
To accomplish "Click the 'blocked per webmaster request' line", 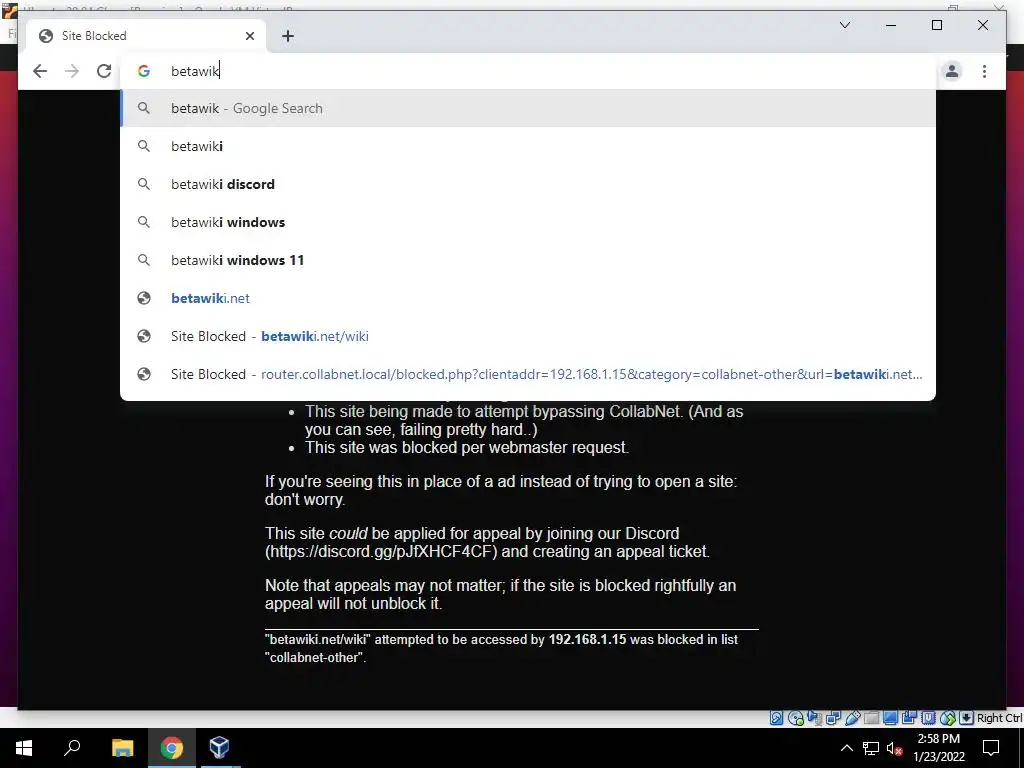I will click(467, 447).
